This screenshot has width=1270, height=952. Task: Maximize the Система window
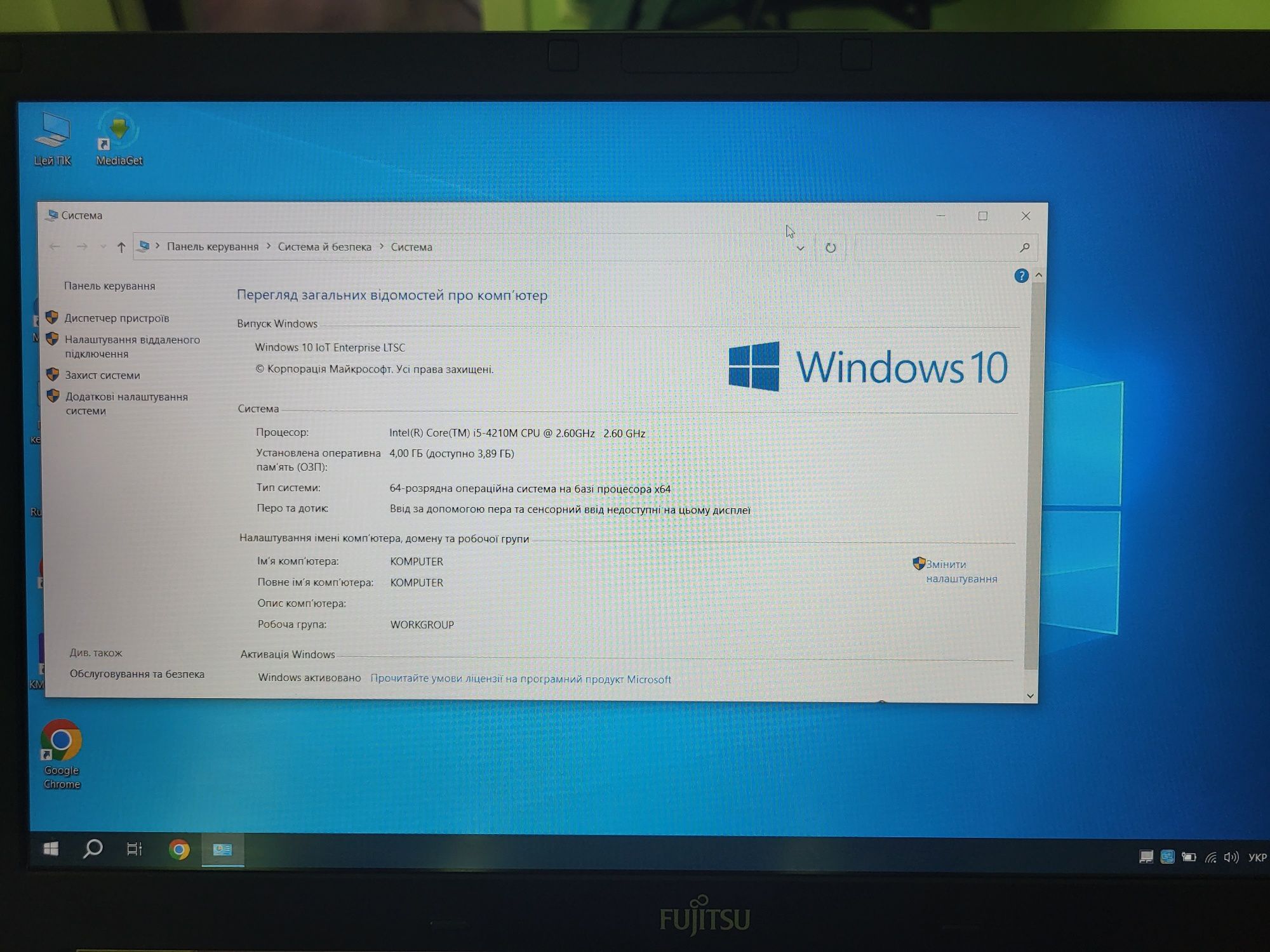983,216
